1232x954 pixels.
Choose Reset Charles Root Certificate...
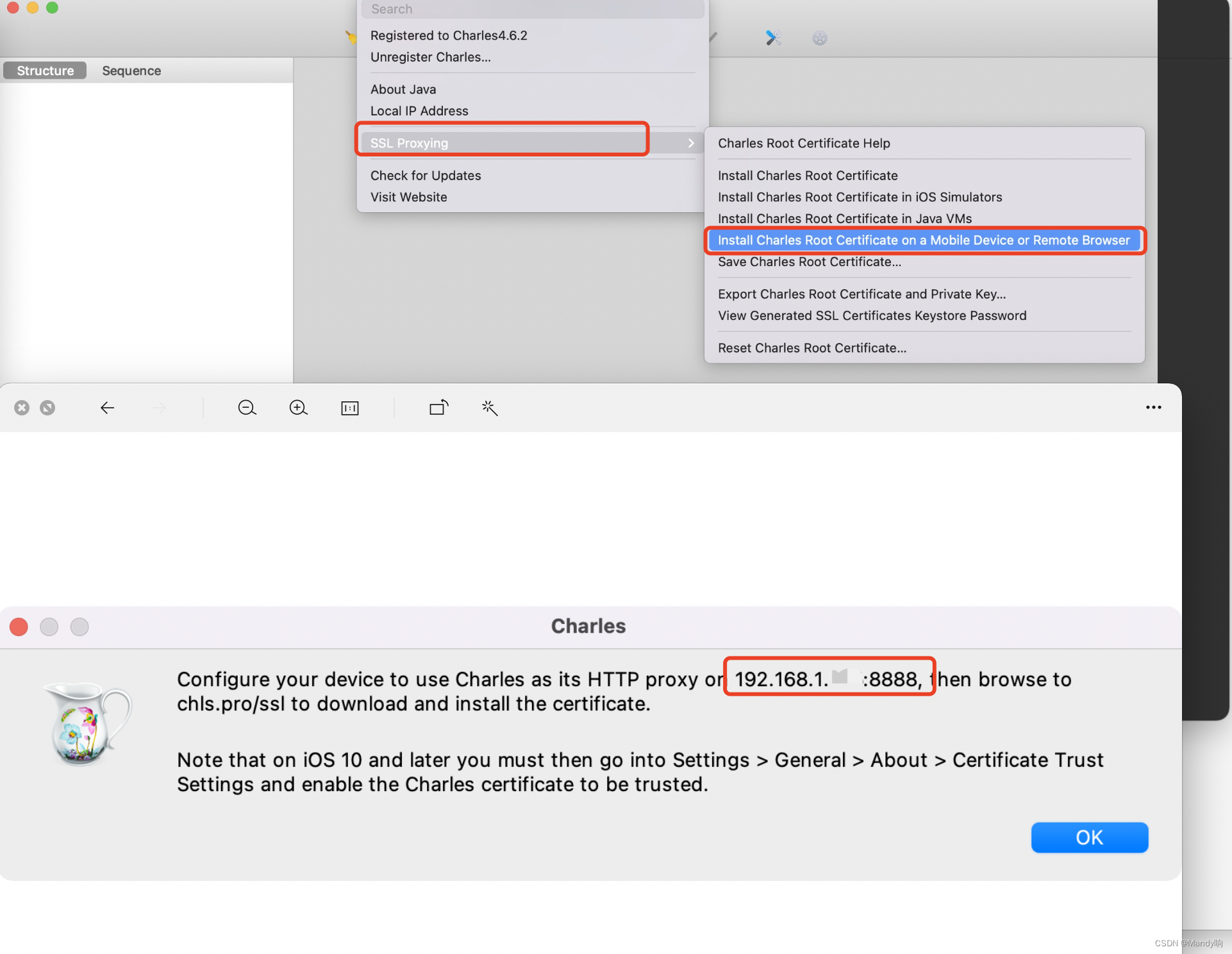[x=924, y=348]
